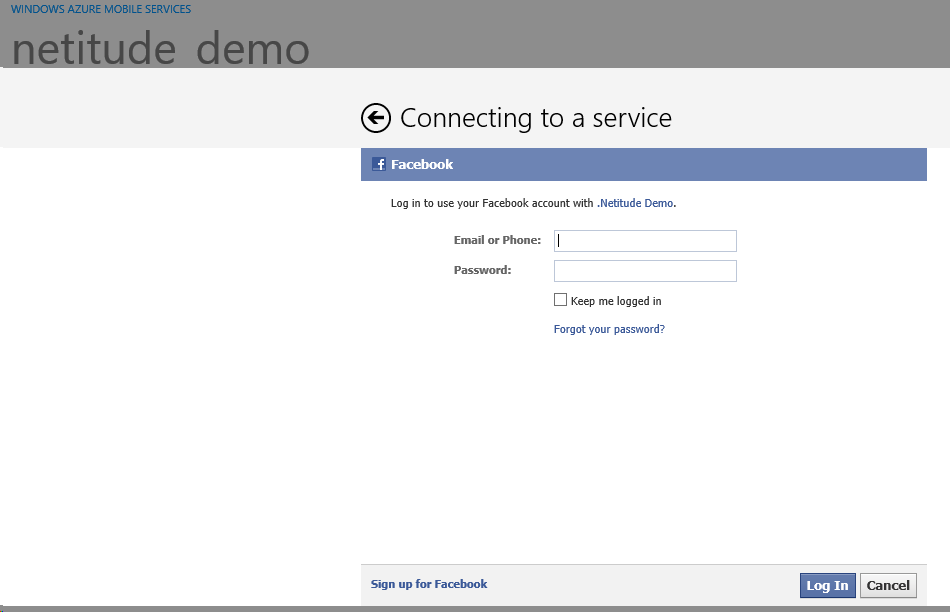950x612 pixels.
Task: Click the Windows Azure Mobile Services heading
Action: click(x=101, y=9)
